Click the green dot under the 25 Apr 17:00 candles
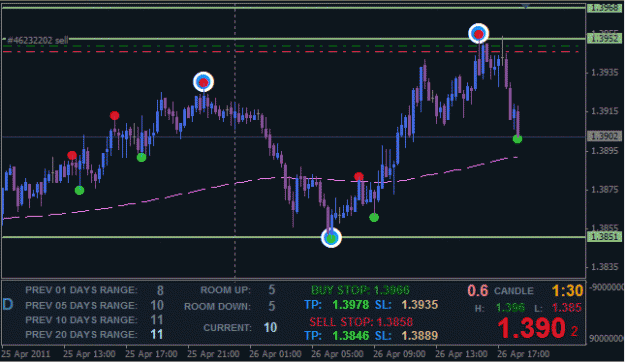Screen dimensions: 625x362 tap(141, 157)
